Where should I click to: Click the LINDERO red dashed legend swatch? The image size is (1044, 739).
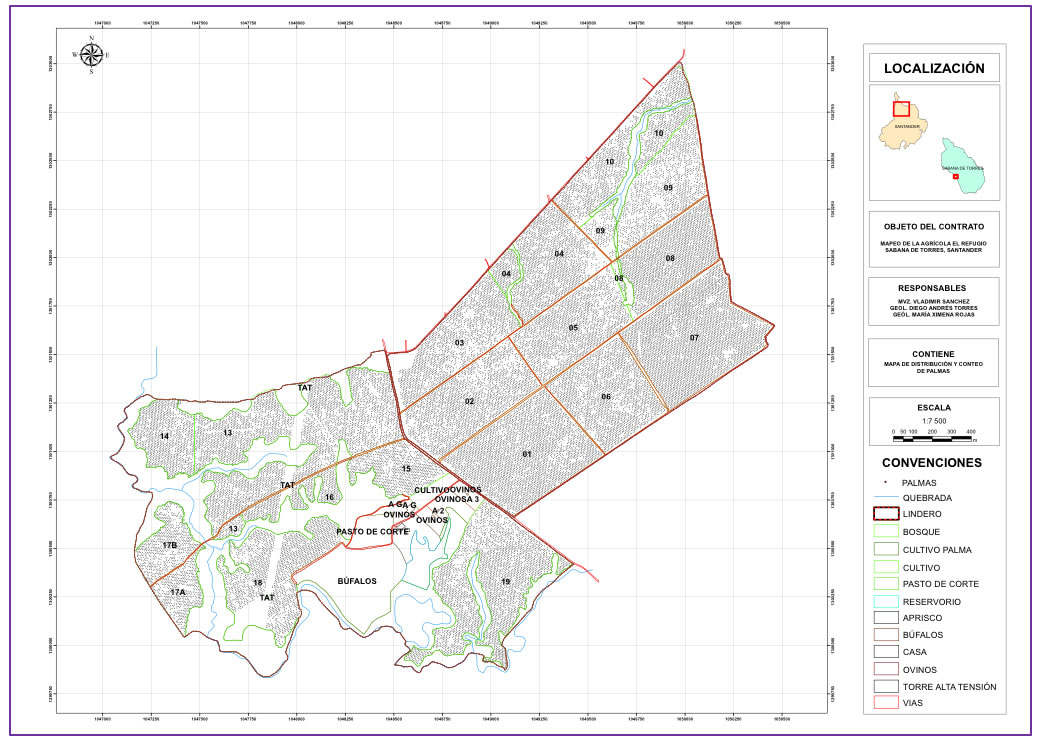886,513
